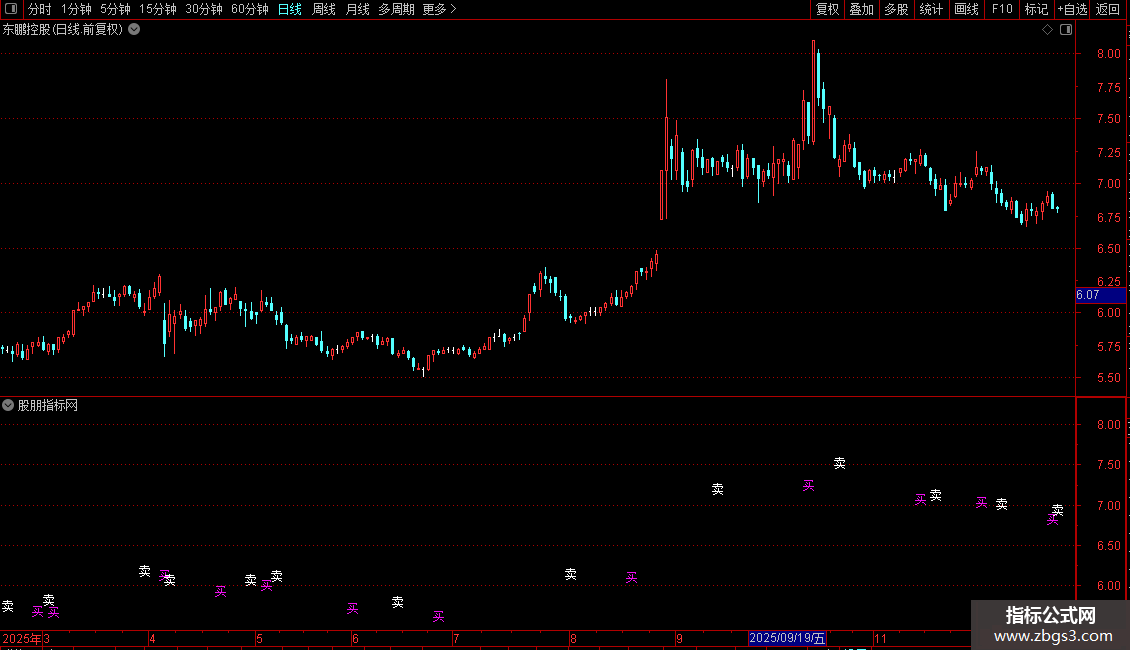Open the 多周期 multi-period view
This screenshot has height=650, width=1130.
[x=396, y=9]
